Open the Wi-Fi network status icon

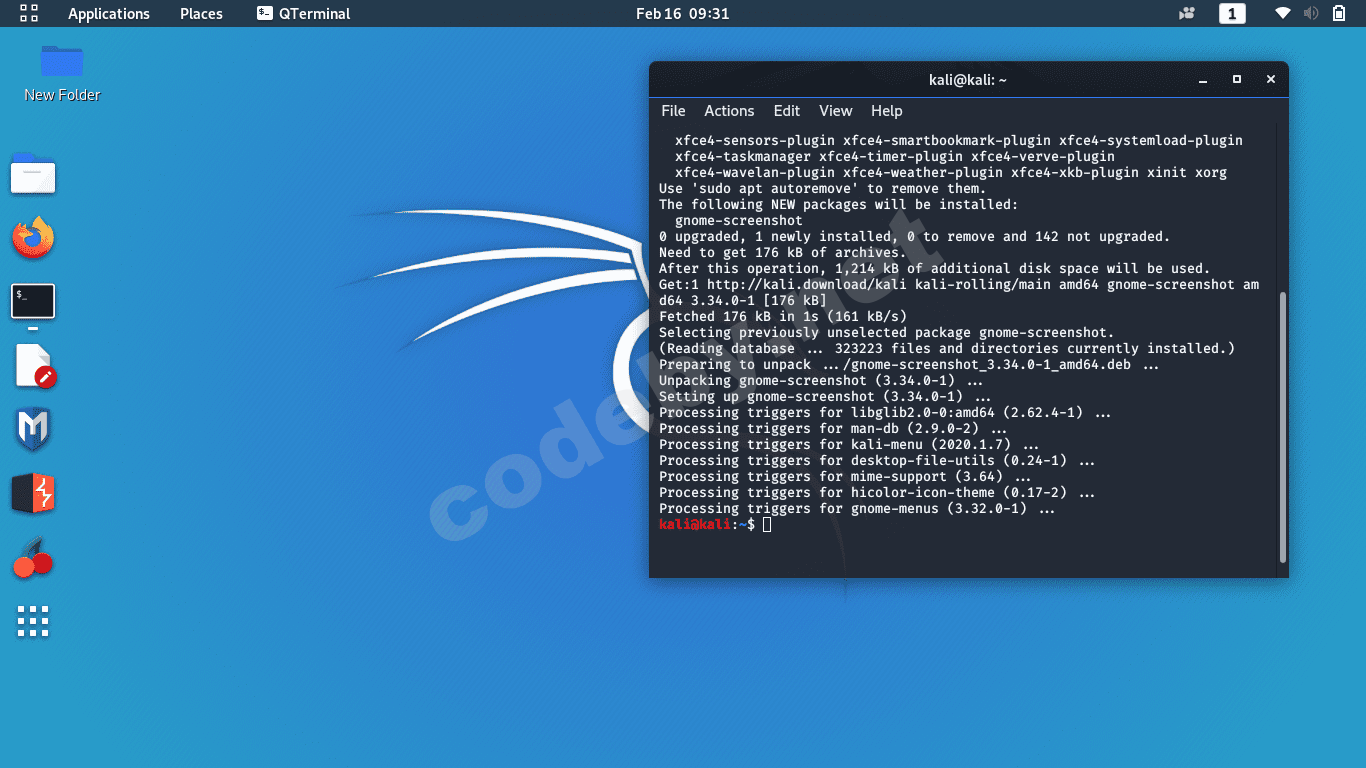coord(1283,13)
